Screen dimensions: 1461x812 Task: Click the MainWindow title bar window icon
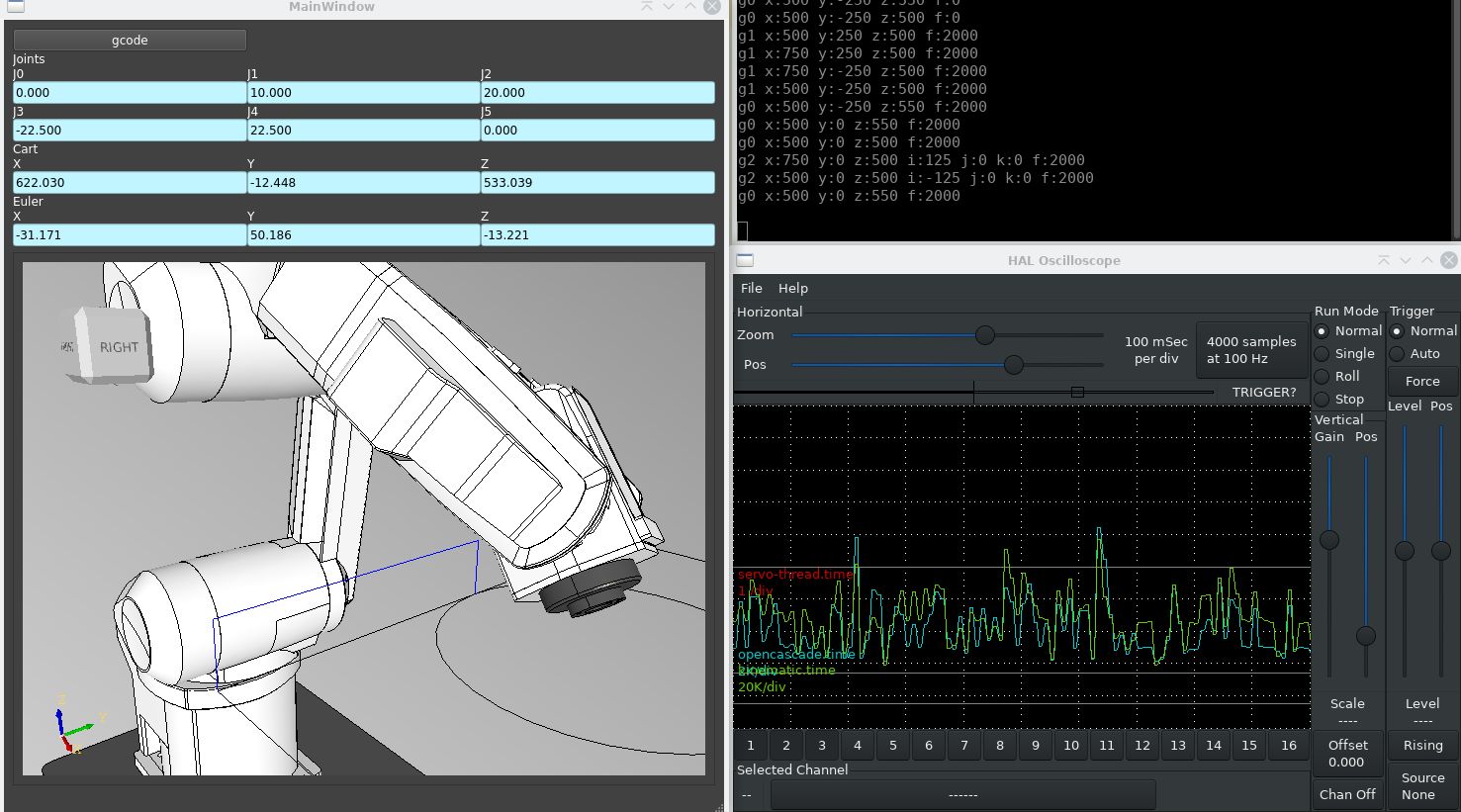[15, 7]
